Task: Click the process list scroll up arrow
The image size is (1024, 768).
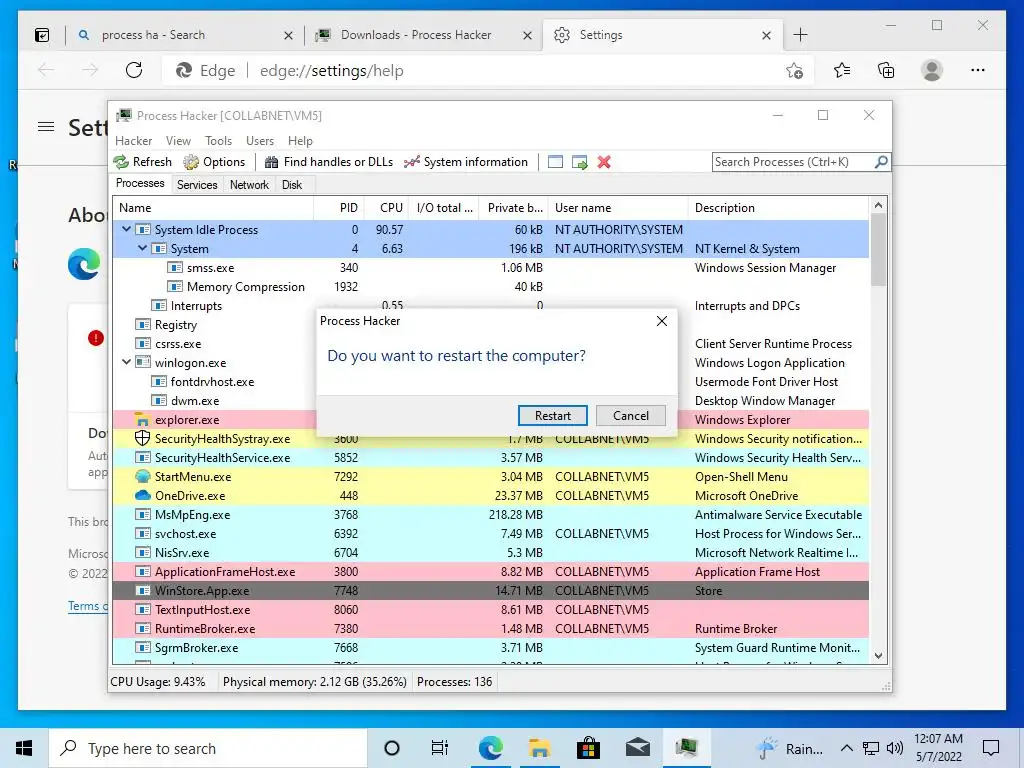Action: [x=878, y=205]
